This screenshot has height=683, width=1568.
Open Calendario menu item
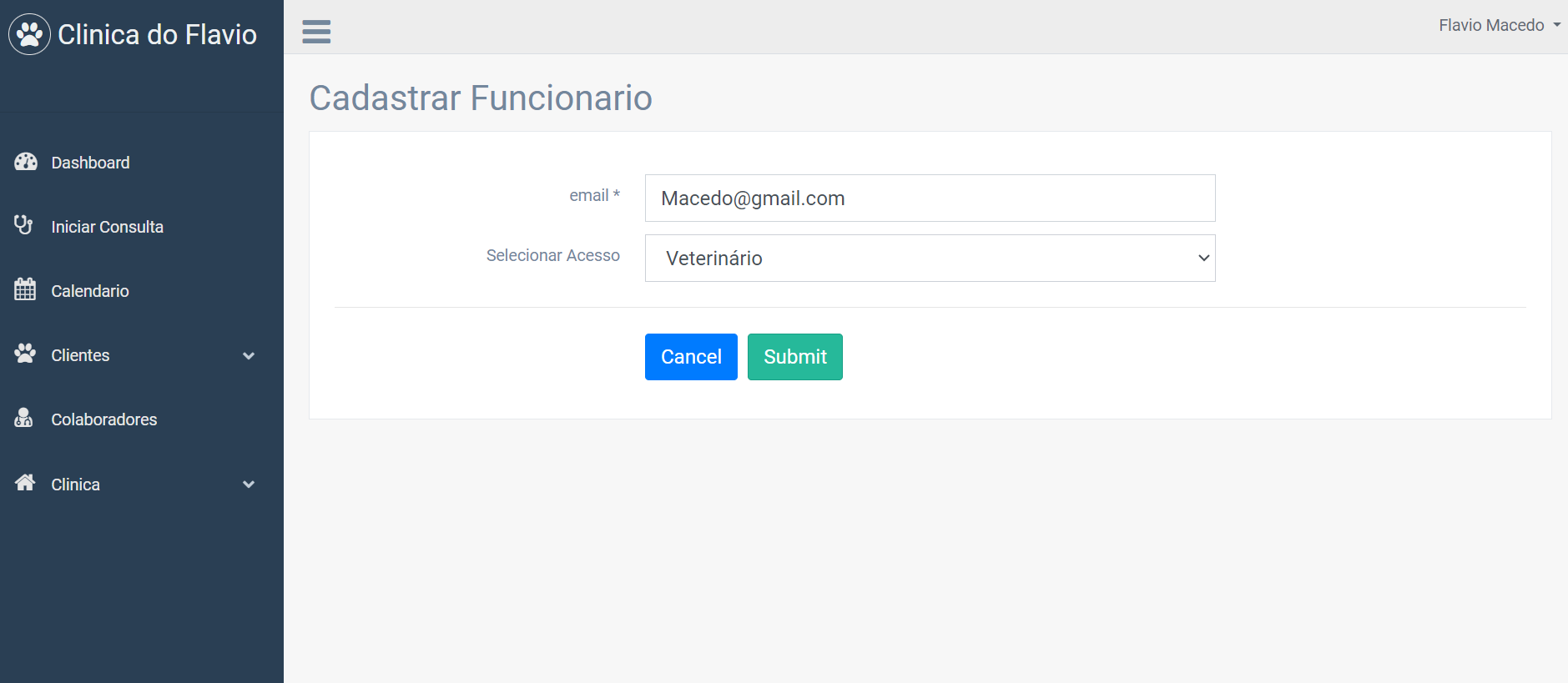[90, 291]
